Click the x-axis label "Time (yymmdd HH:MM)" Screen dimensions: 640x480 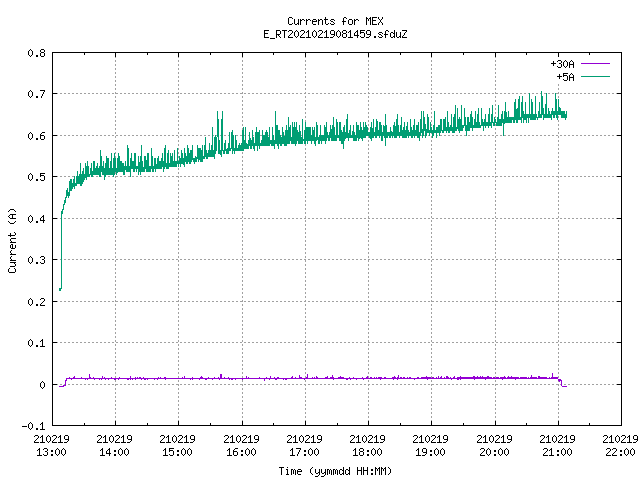click(335, 471)
